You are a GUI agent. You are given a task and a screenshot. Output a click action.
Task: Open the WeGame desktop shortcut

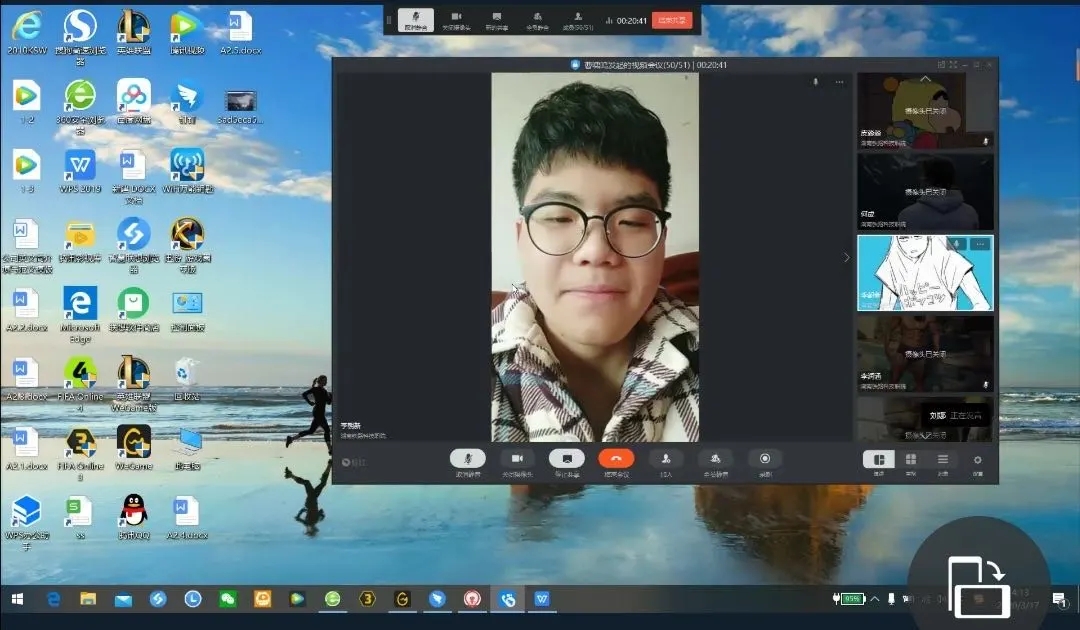134,448
